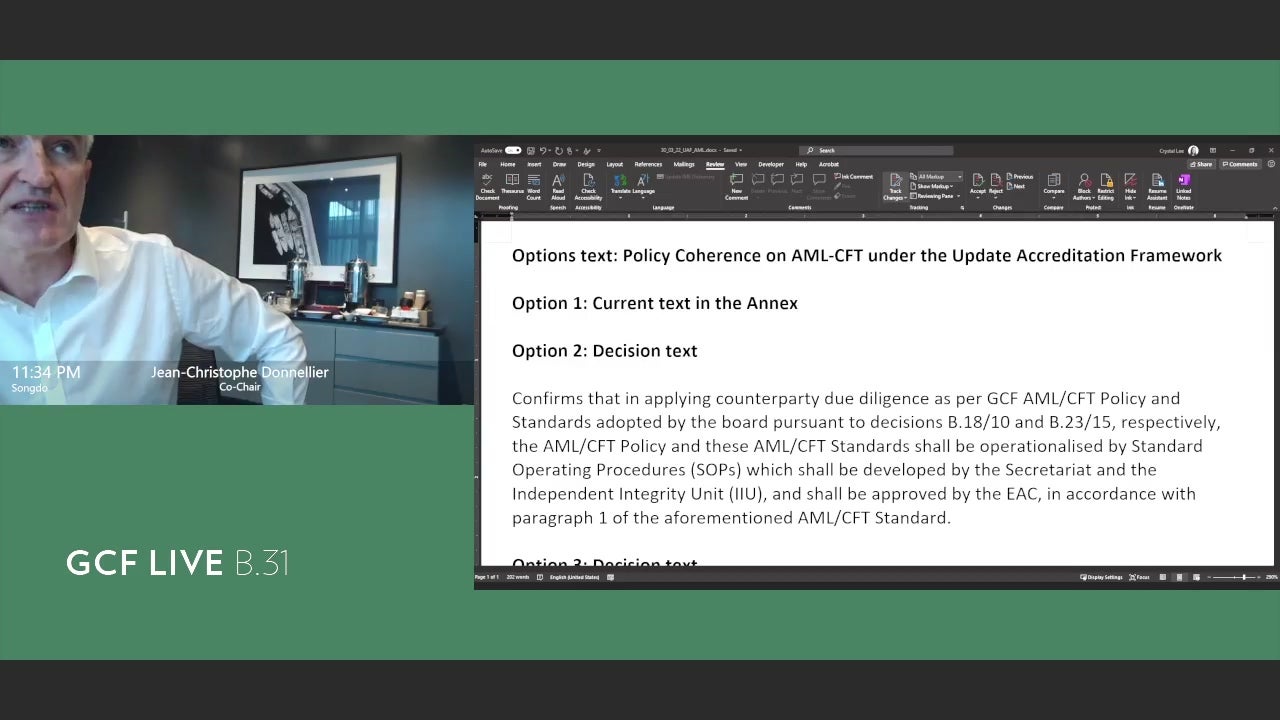This screenshot has width=1280, height=720.
Task: Run Check Accessibility
Action: pyautogui.click(x=588, y=186)
